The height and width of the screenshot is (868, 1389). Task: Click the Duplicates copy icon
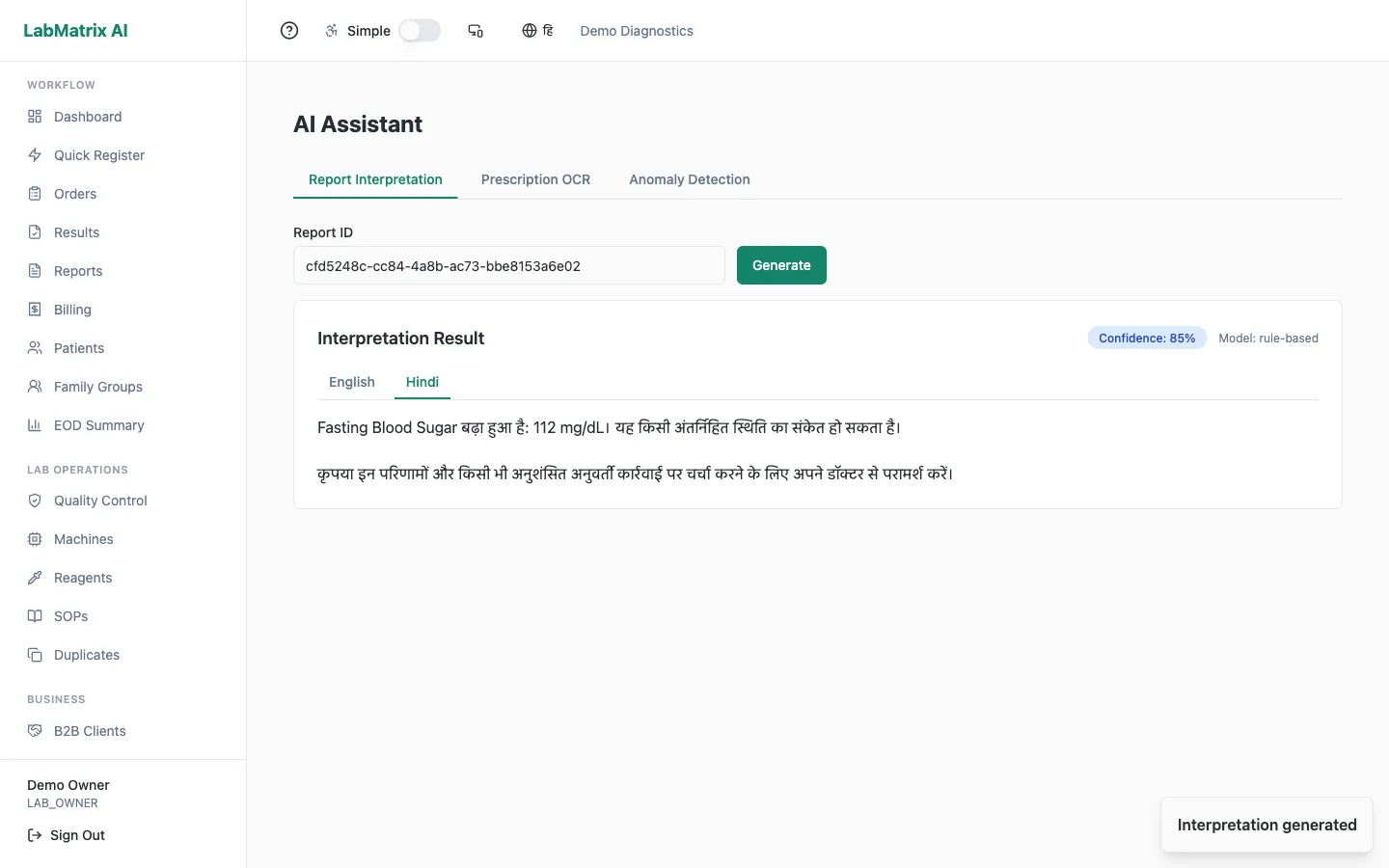(x=35, y=655)
